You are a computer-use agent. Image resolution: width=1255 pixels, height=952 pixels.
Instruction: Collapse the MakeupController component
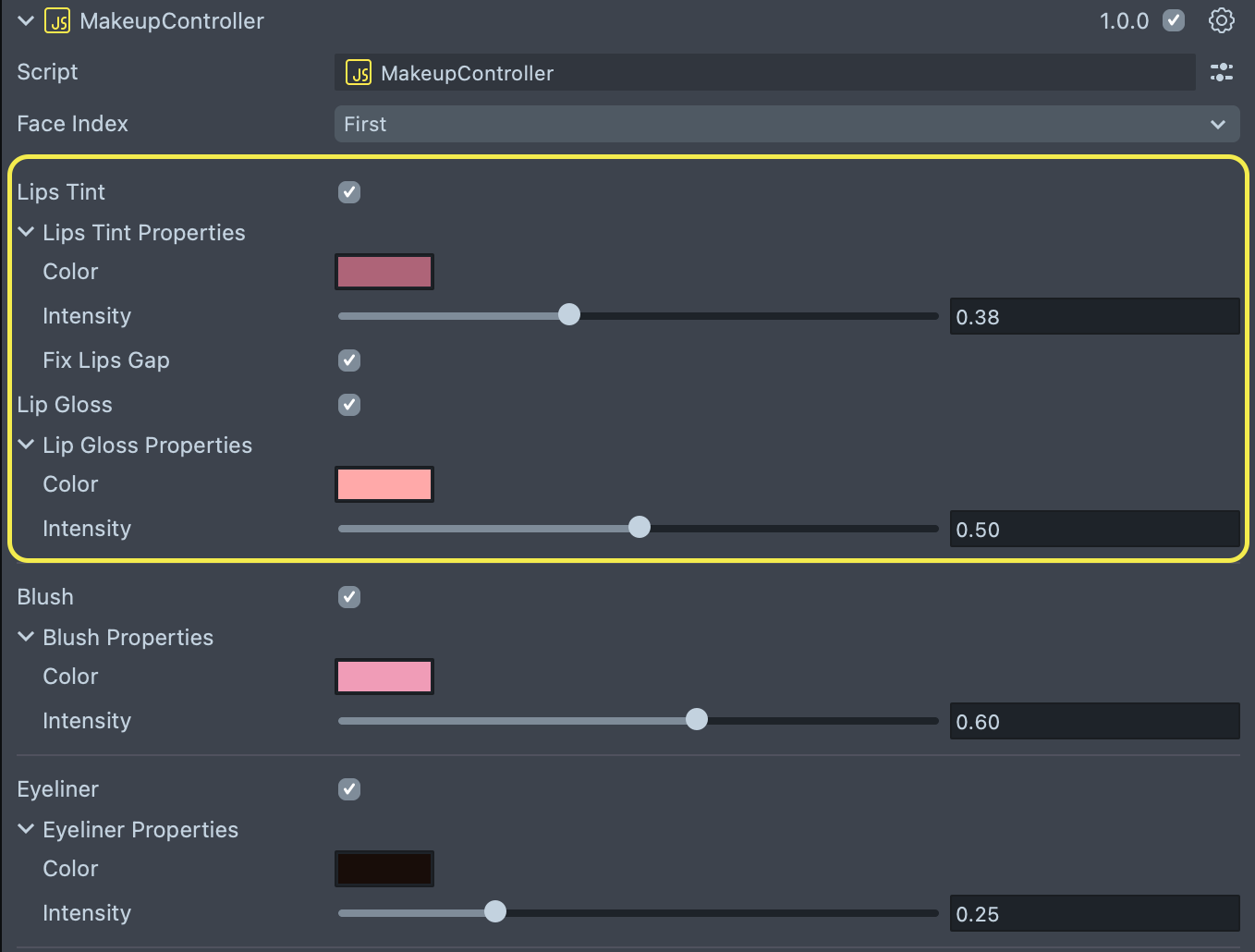coord(26,20)
